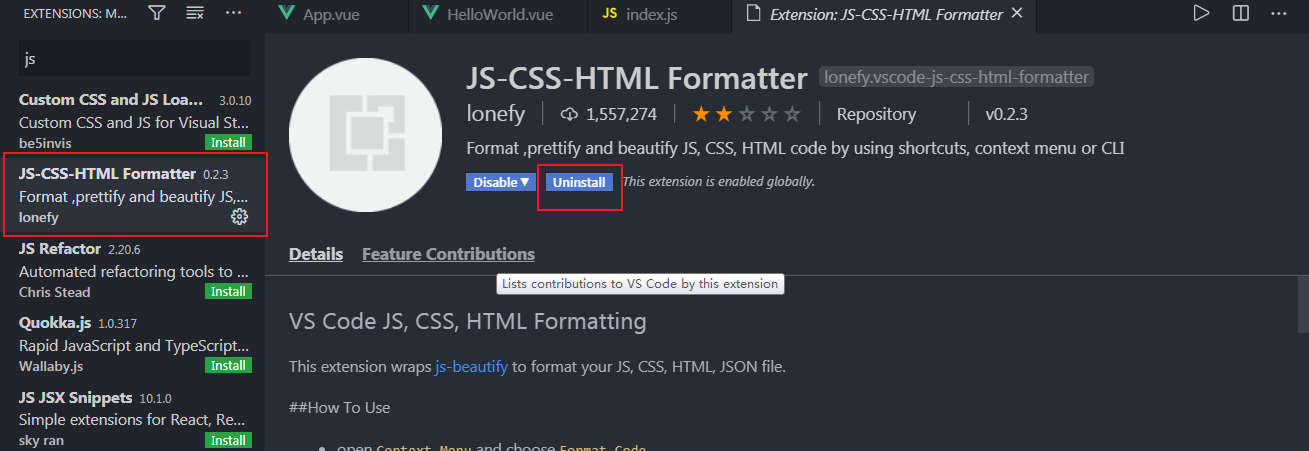Install the JS Refactor extension
Image resolution: width=1309 pixels, height=451 pixels.
click(228, 292)
